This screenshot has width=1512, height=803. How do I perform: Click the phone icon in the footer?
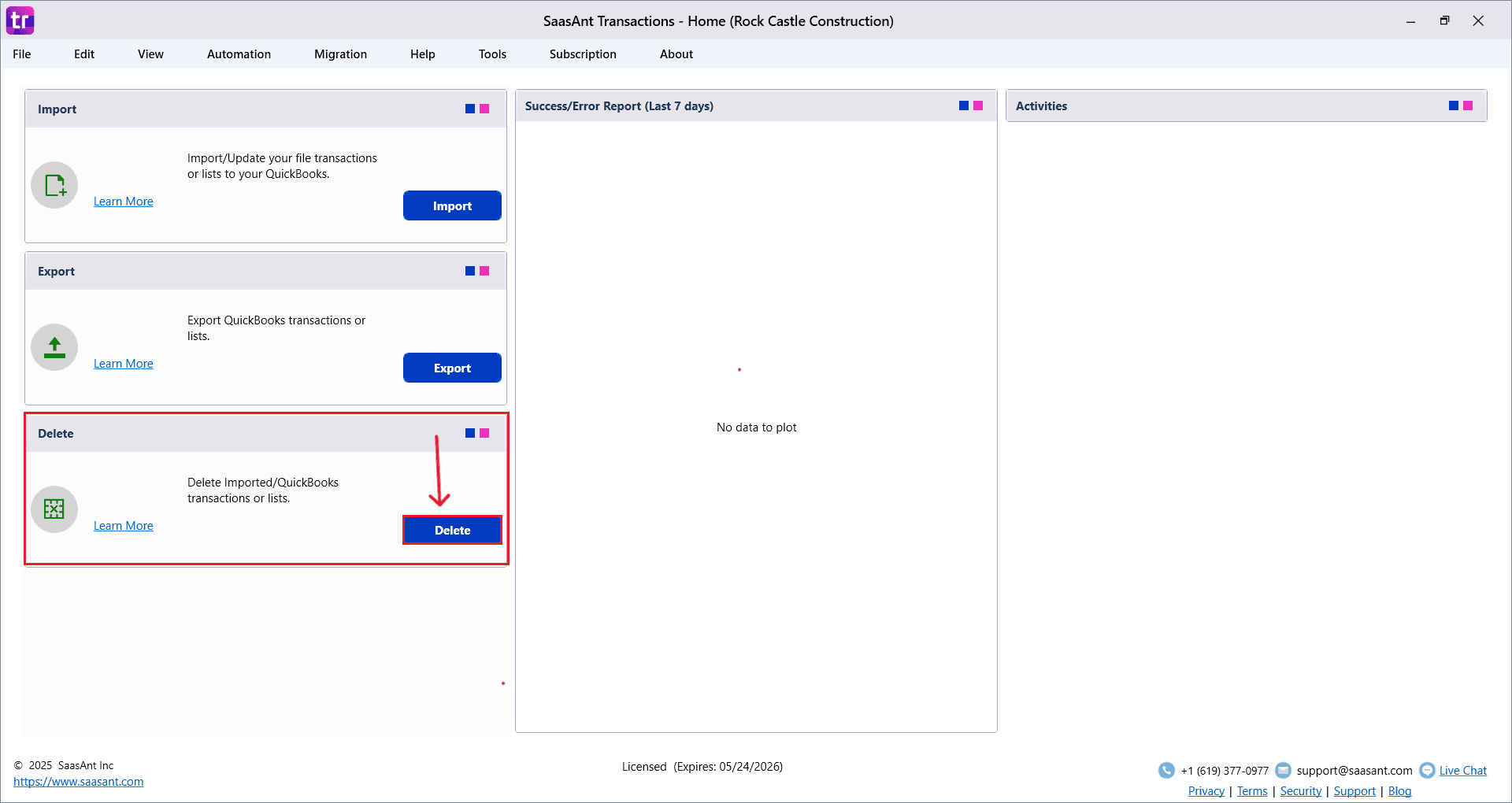tap(1166, 770)
